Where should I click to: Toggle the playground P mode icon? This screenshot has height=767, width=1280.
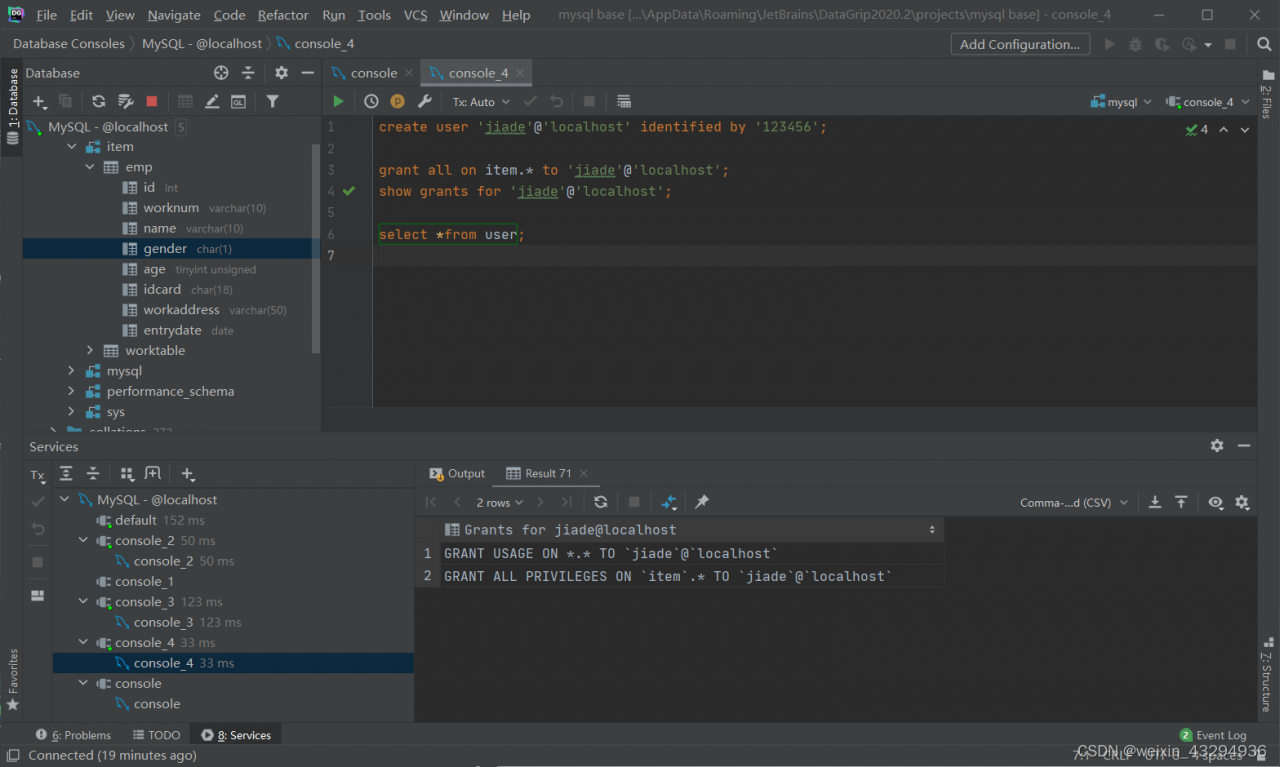397,101
